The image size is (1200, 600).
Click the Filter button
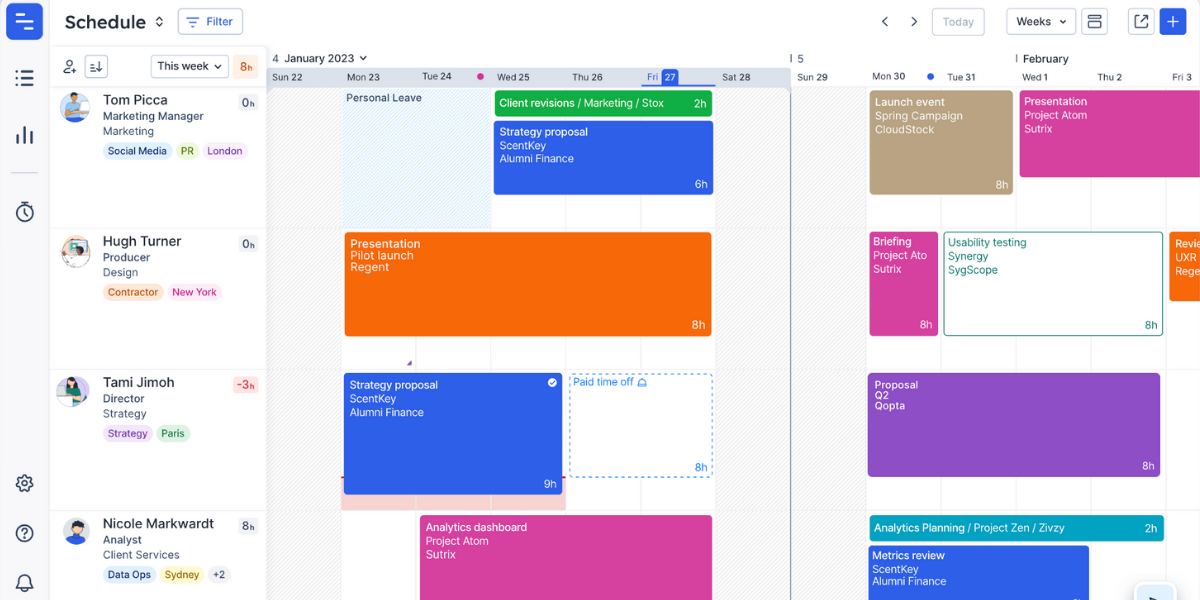(x=210, y=22)
